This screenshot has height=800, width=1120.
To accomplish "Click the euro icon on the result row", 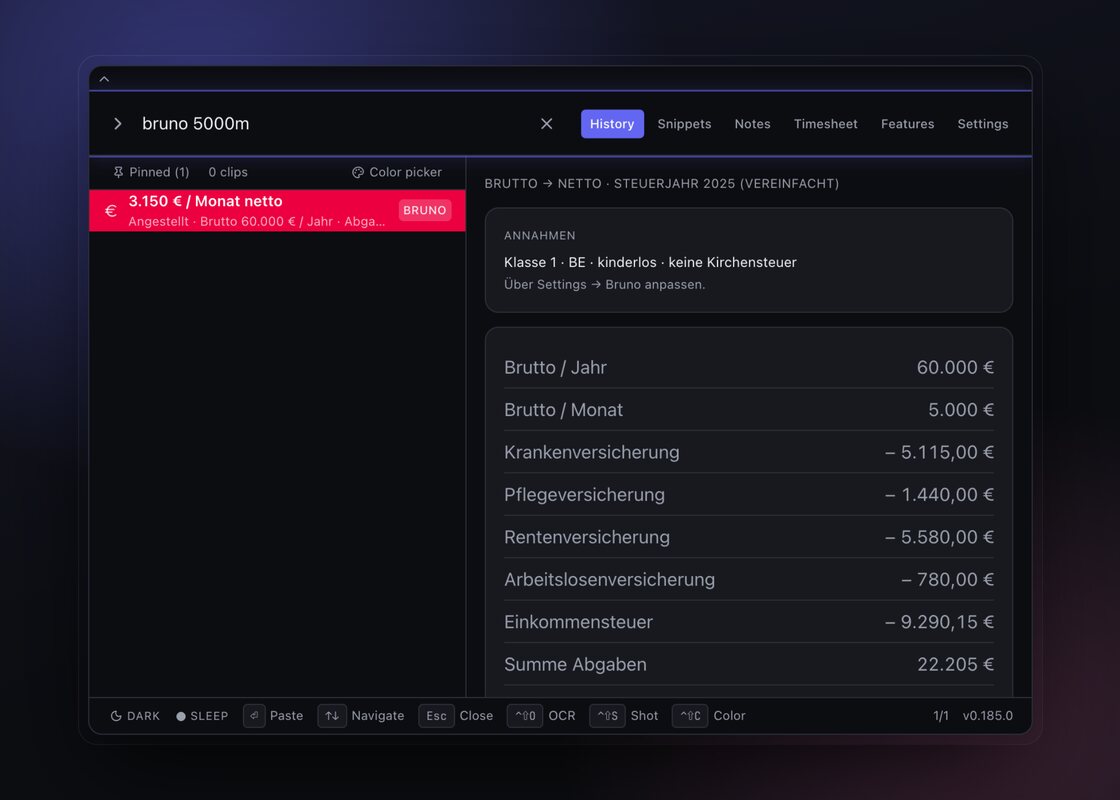I will coord(111,211).
